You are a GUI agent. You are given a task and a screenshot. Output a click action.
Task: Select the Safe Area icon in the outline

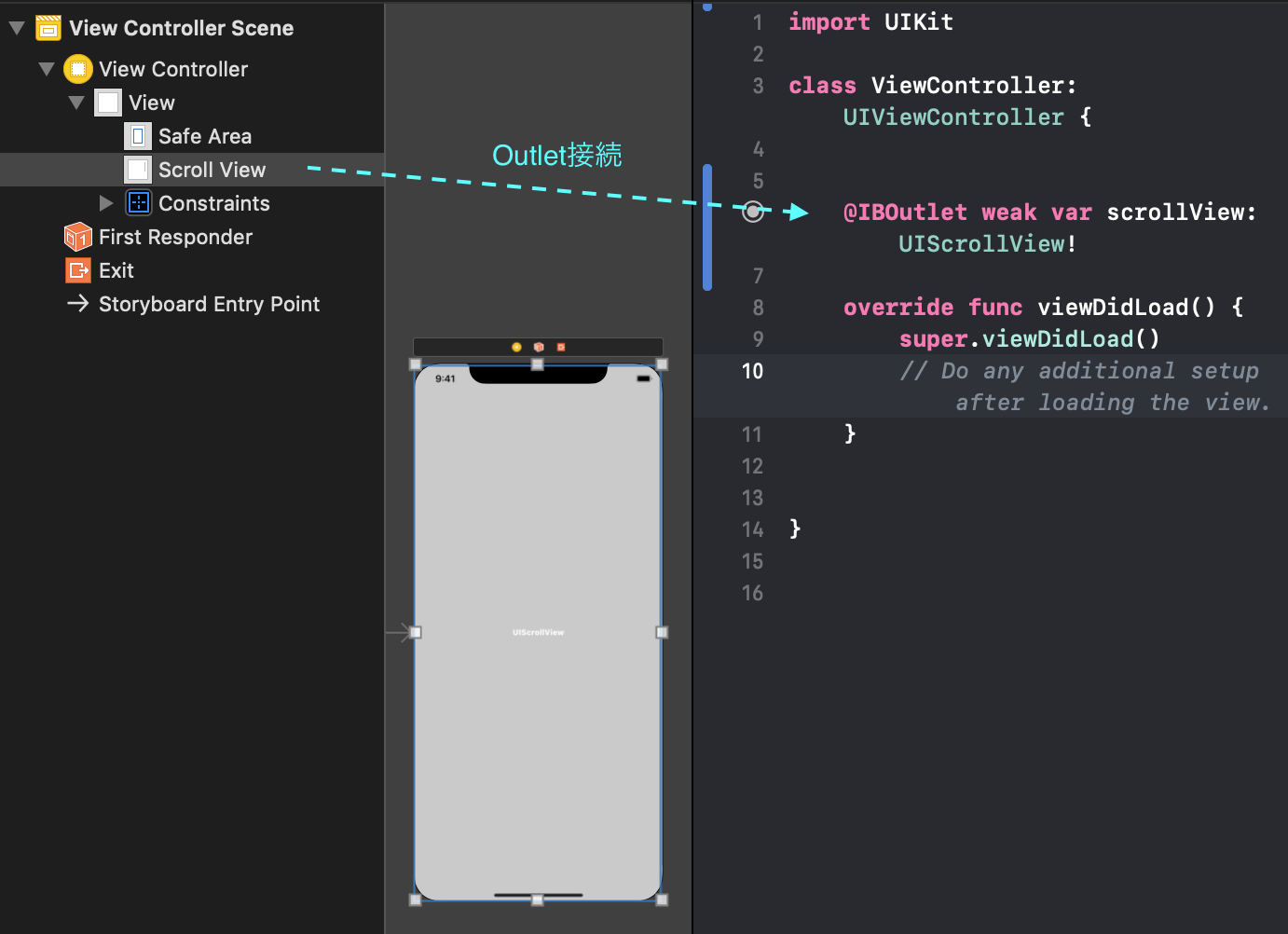(x=138, y=135)
